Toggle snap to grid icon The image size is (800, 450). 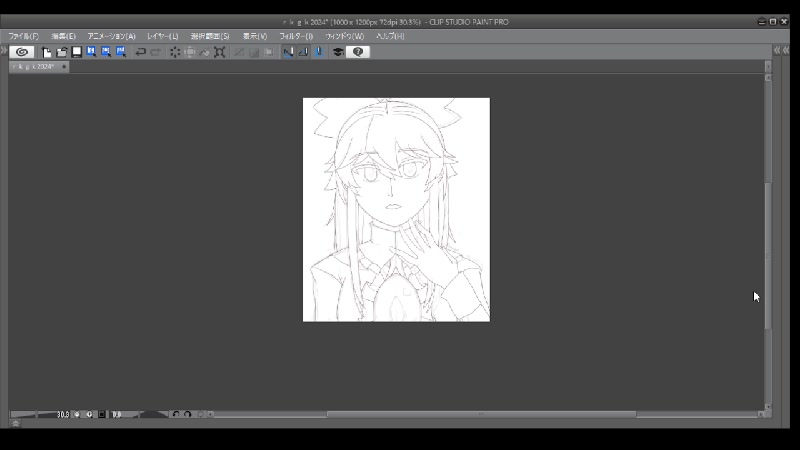[319, 52]
